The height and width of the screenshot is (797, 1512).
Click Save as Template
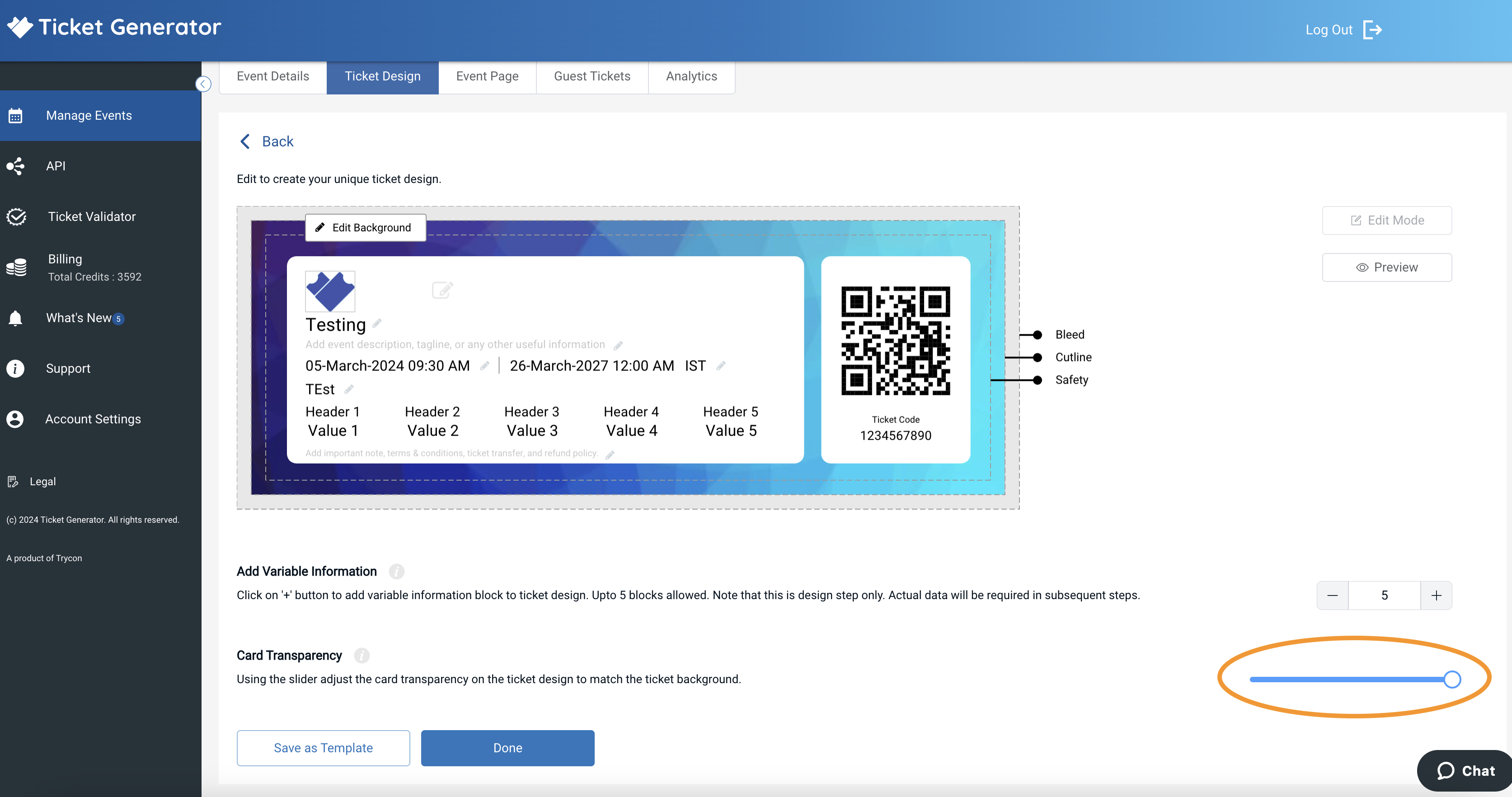(323, 747)
